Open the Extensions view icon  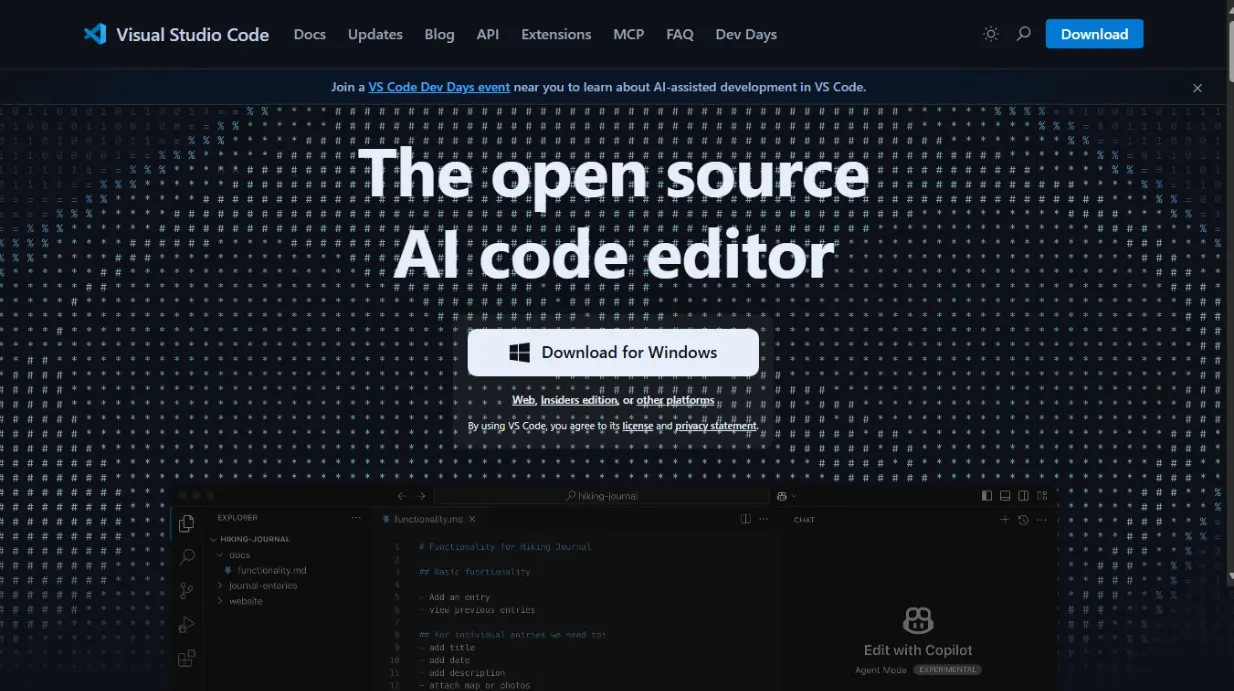click(x=186, y=658)
